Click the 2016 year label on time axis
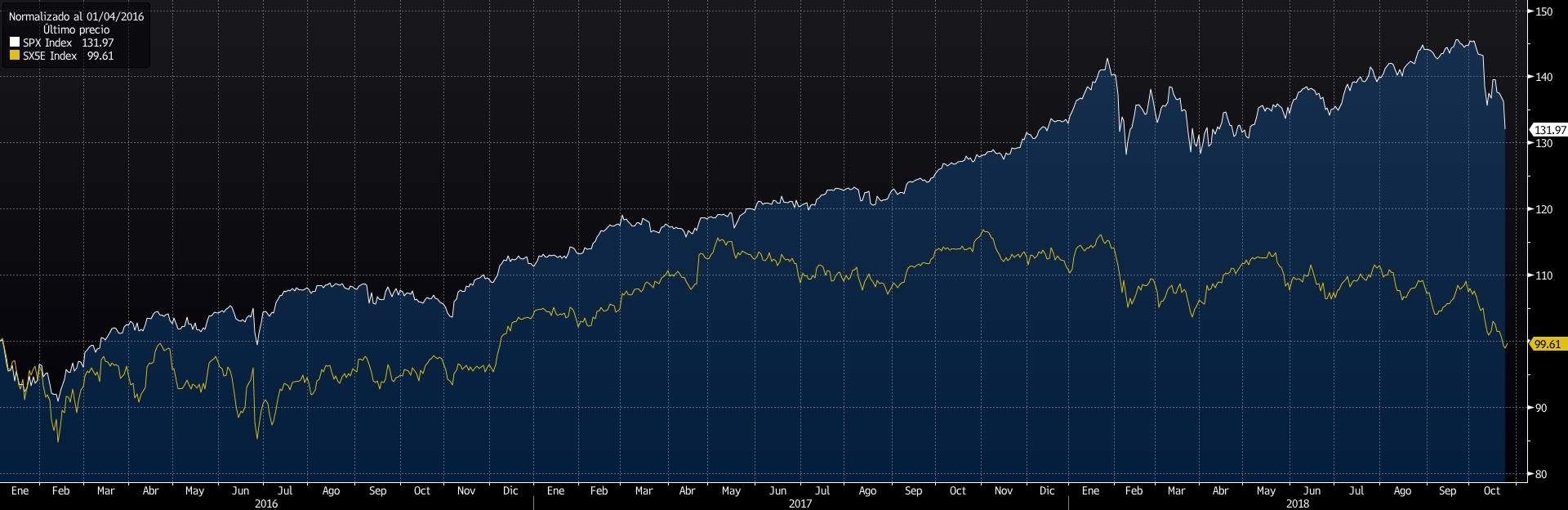Screen dimensions: 1568x510 click(266, 503)
